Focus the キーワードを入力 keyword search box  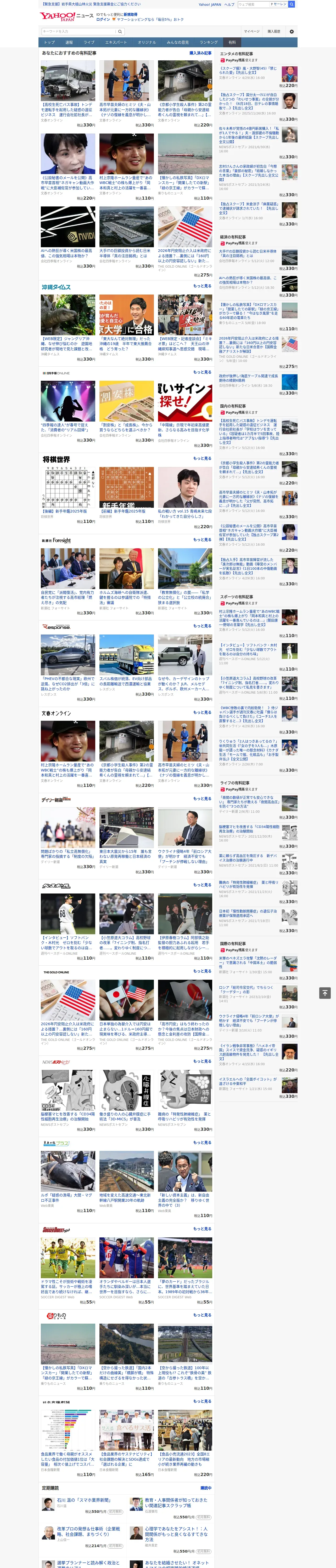pos(79,32)
